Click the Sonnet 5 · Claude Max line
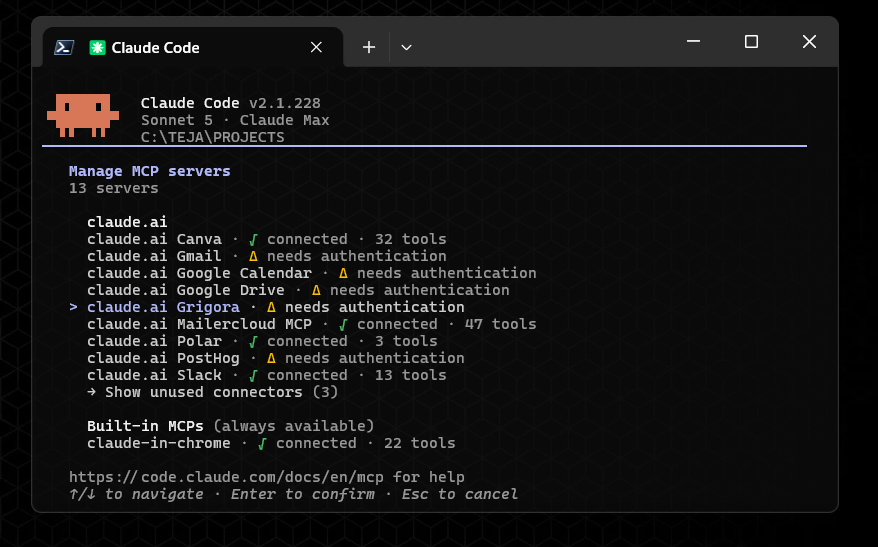Viewport: 878px width, 547px height. coord(235,120)
